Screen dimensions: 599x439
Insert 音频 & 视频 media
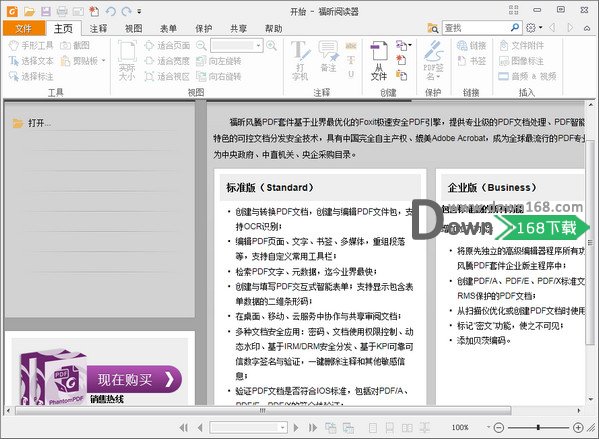(x=528, y=76)
